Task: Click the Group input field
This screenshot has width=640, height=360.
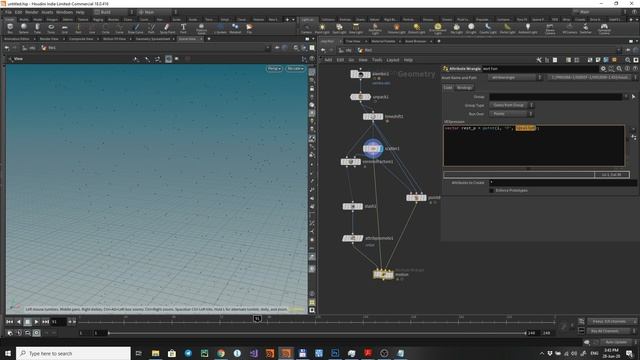Action: point(556,97)
